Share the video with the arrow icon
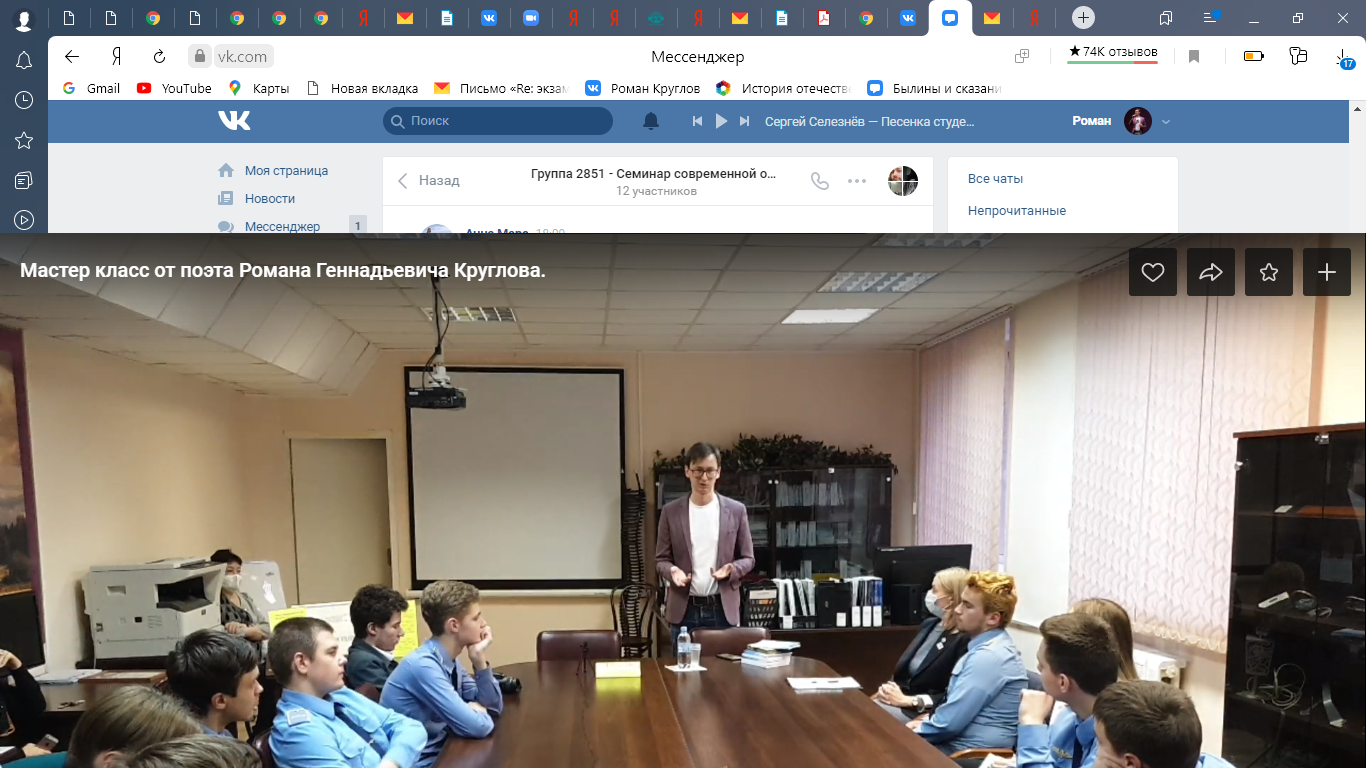The height and width of the screenshot is (768, 1366). tap(1211, 272)
